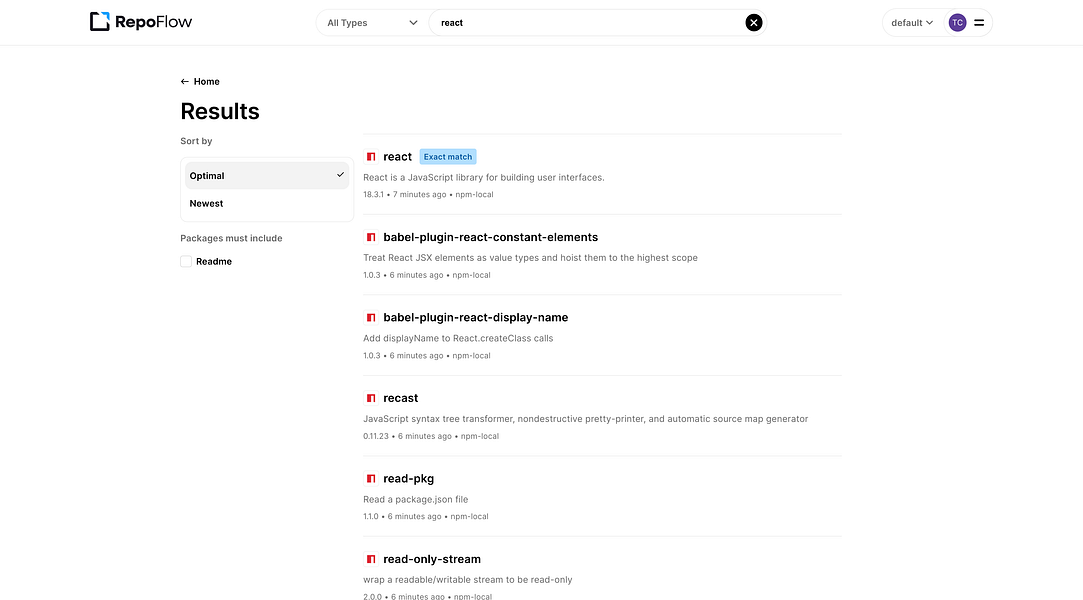Click 'Read a package.json file' text
This screenshot has height=600, width=1083.
click(x=416, y=499)
